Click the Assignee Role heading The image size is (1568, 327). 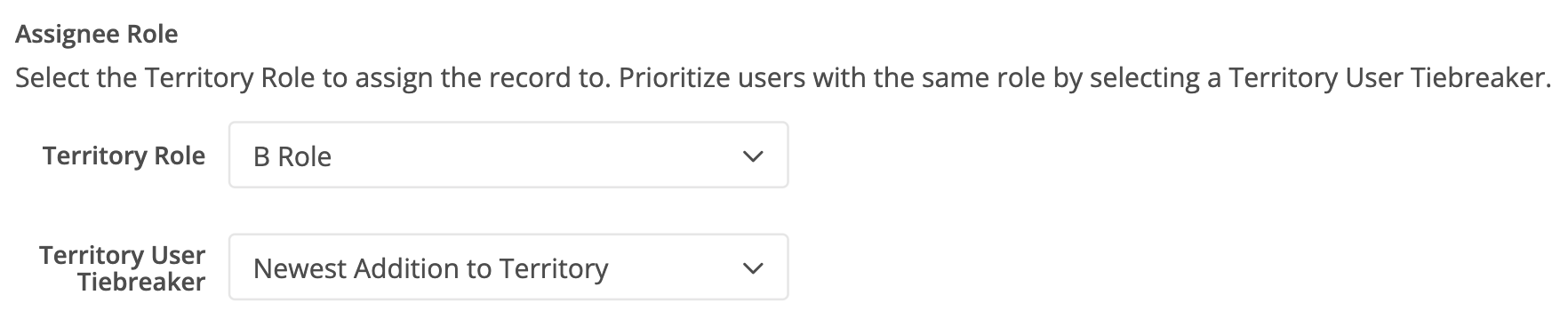point(97,34)
